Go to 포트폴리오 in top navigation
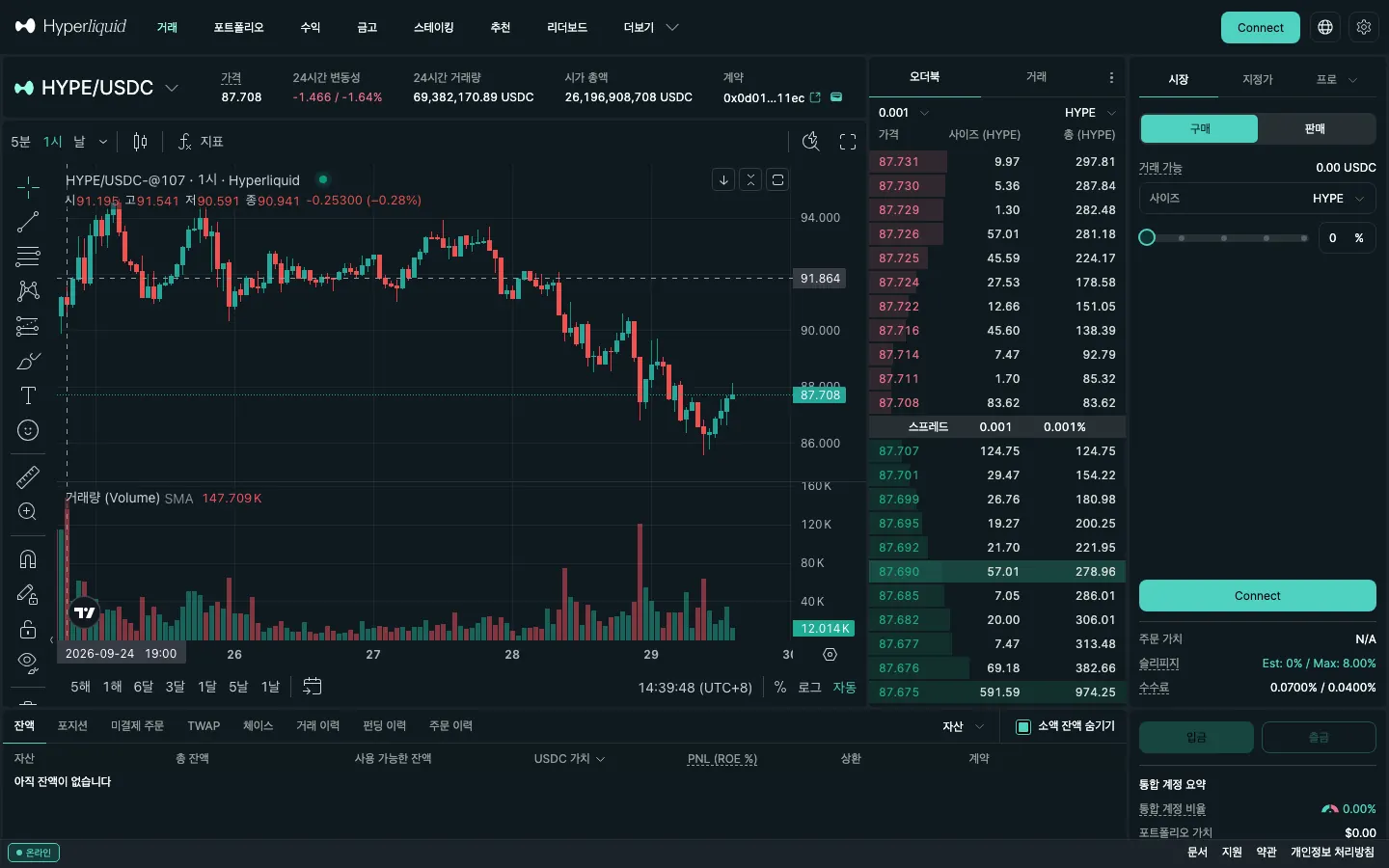 click(238, 27)
